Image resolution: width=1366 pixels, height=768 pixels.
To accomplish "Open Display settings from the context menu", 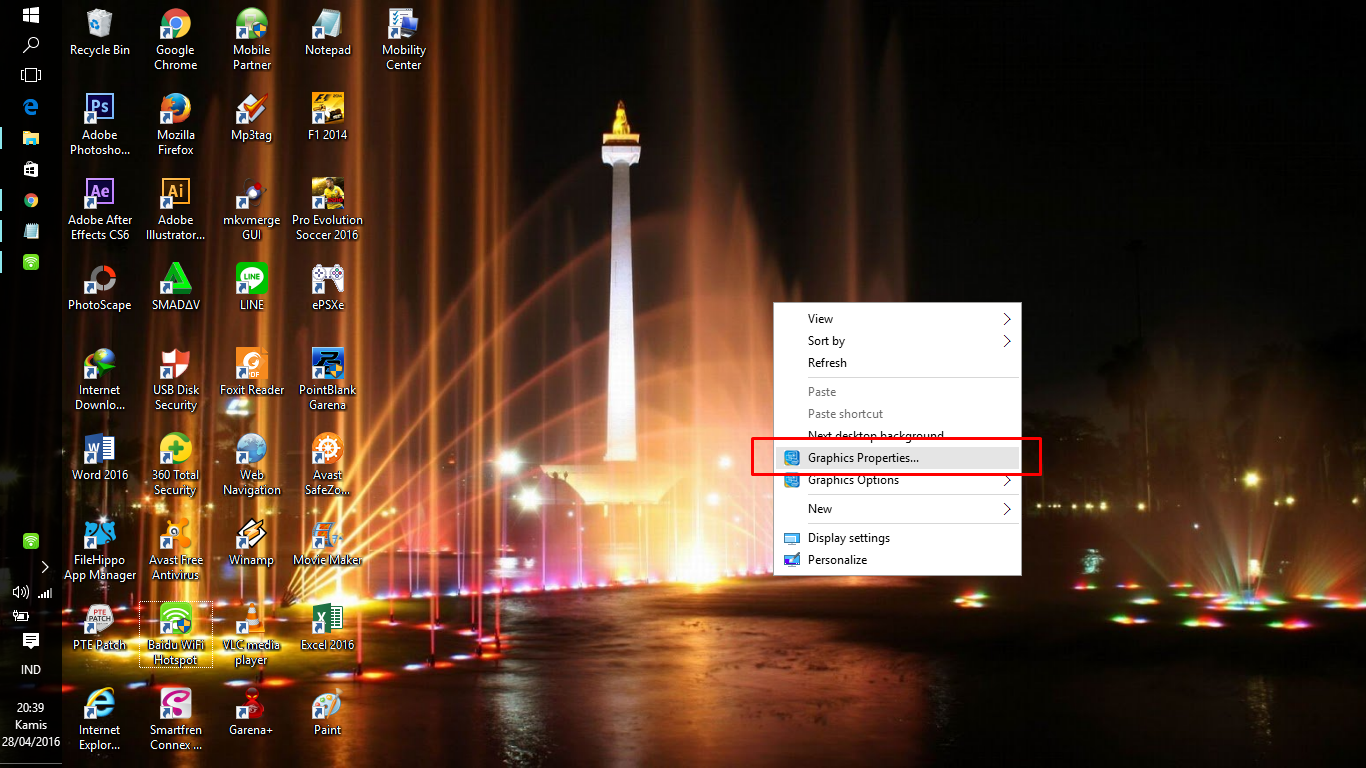I will pyautogui.click(x=858, y=537).
